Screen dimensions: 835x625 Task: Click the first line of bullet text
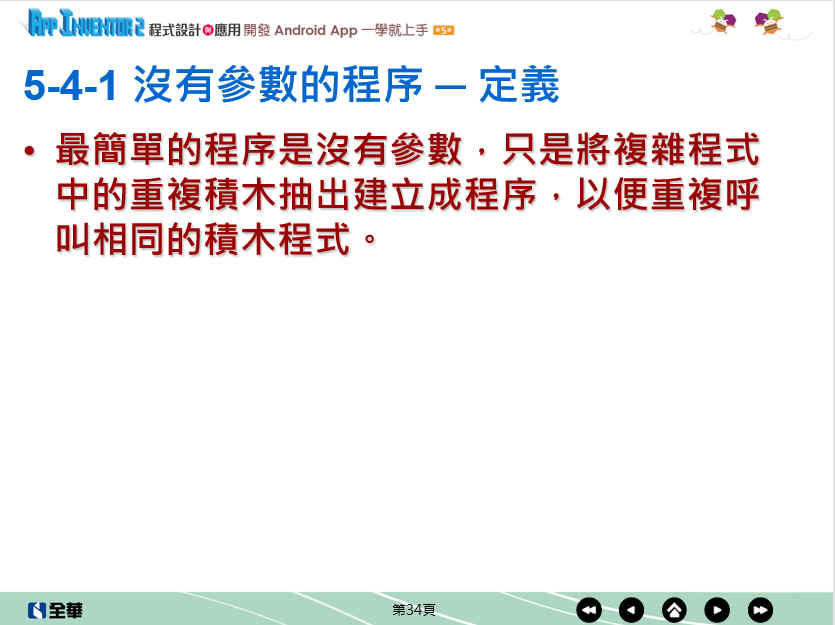(x=407, y=151)
